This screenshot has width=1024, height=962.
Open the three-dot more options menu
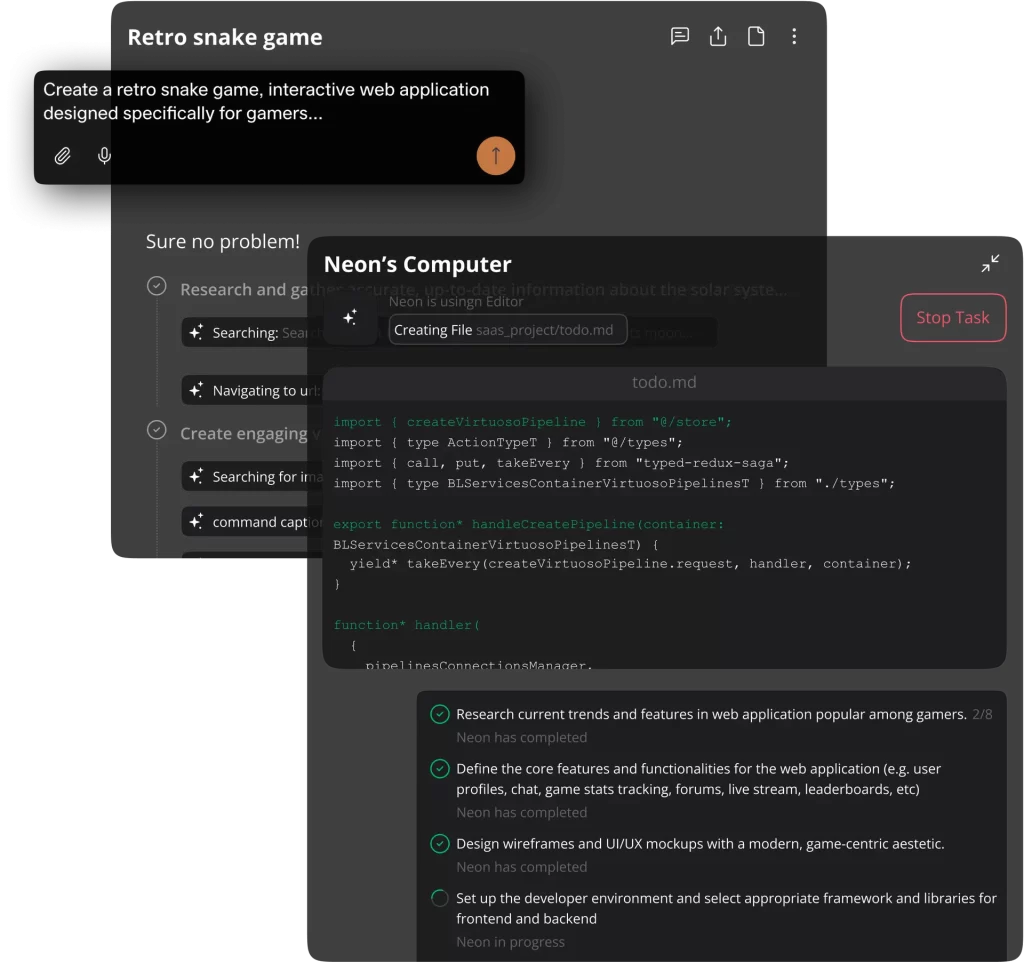pos(794,37)
